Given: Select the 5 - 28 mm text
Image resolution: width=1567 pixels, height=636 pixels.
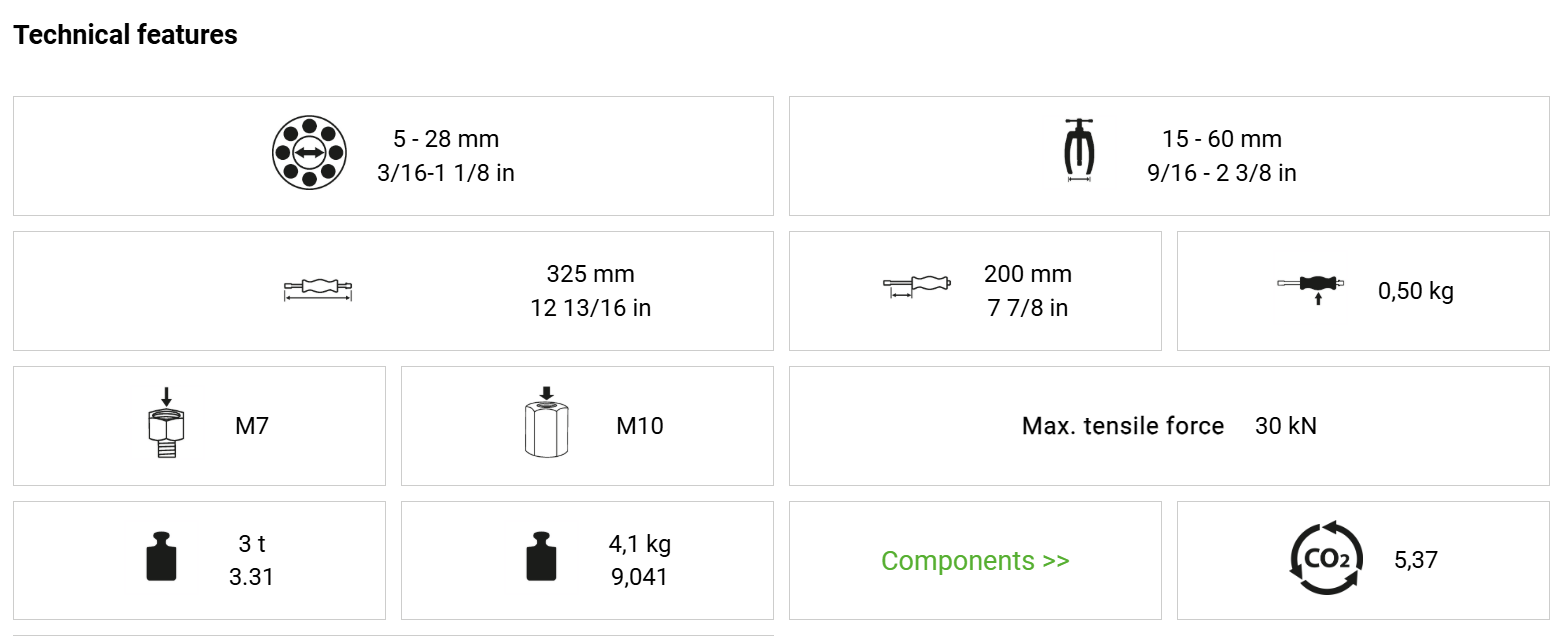Looking at the screenshot, I should click(446, 139).
